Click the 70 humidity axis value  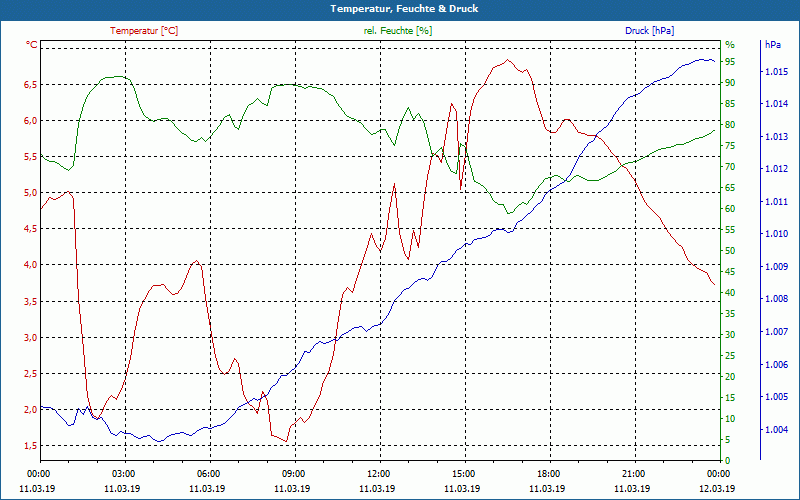pyautogui.click(x=730, y=167)
